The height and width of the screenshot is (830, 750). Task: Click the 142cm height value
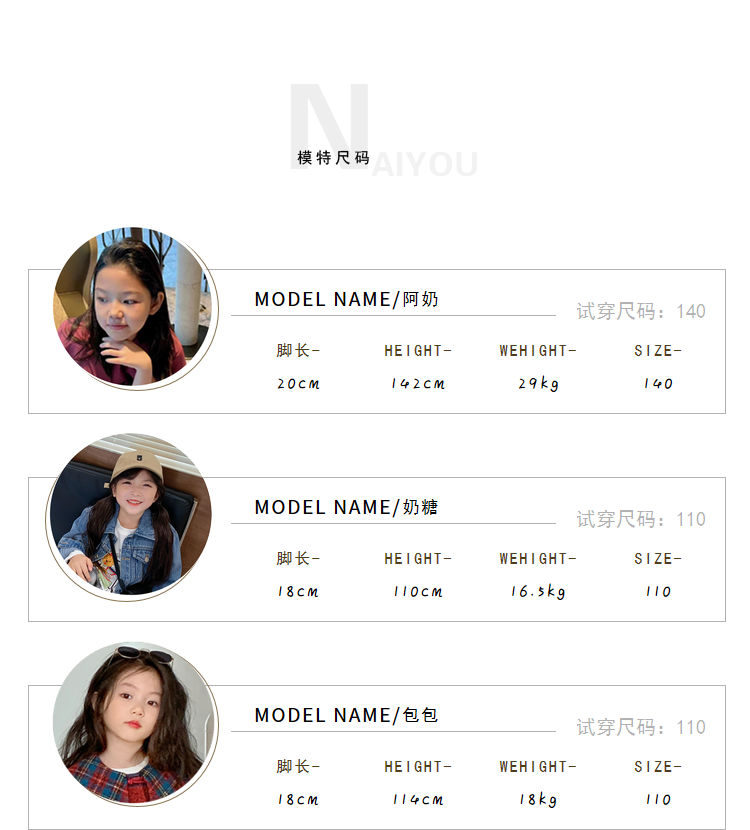coord(418,384)
